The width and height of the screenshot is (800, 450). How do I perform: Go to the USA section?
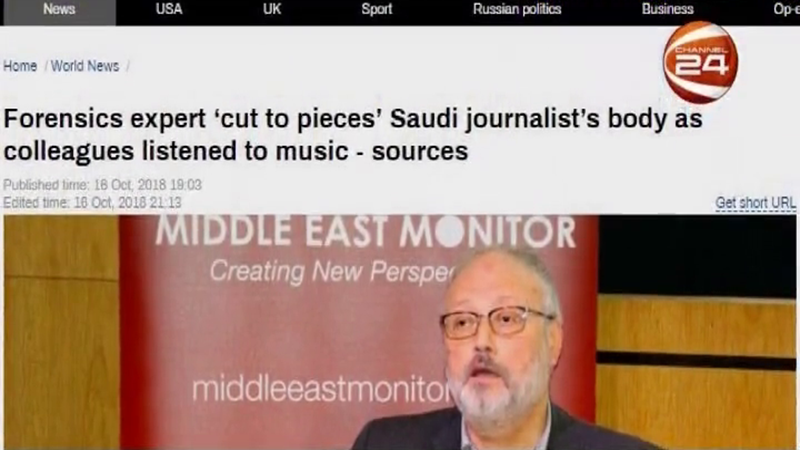[169, 9]
